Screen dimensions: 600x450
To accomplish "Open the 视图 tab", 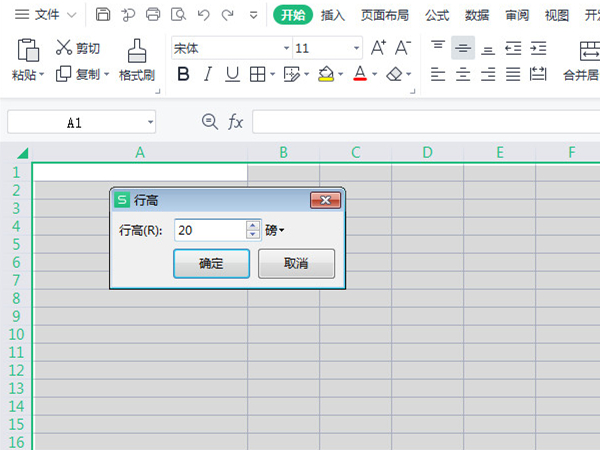I will (x=557, y=15).
